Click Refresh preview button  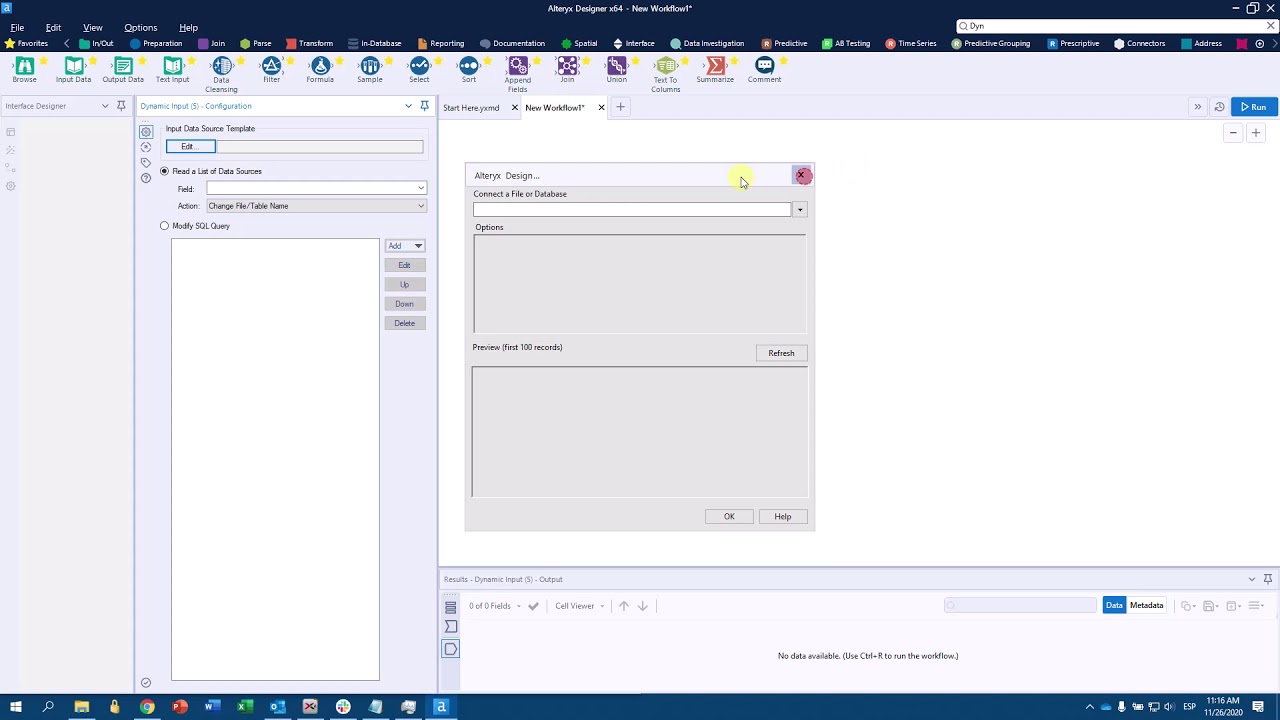(782, 353)
